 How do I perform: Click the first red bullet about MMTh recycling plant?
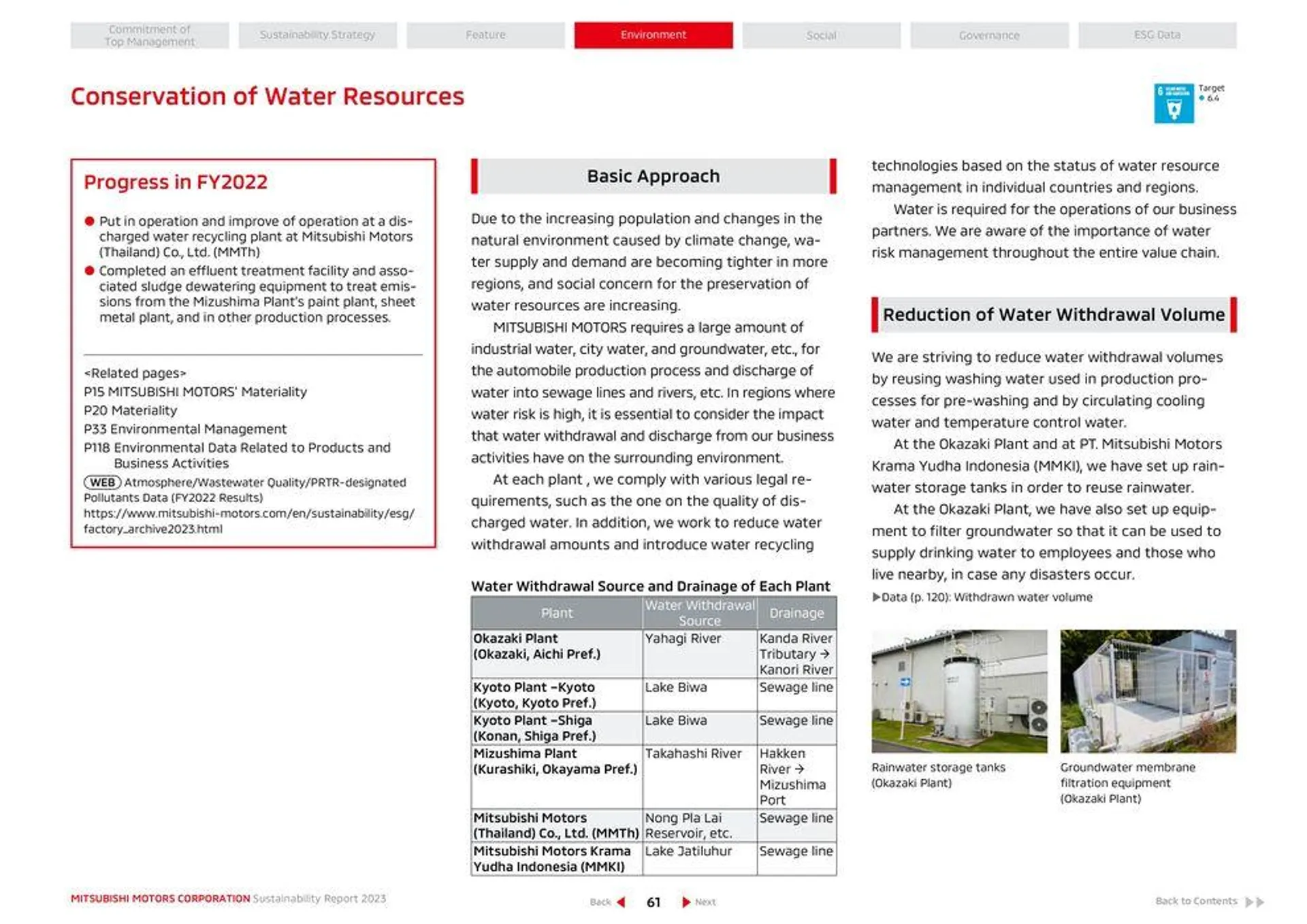click(249, 237)
